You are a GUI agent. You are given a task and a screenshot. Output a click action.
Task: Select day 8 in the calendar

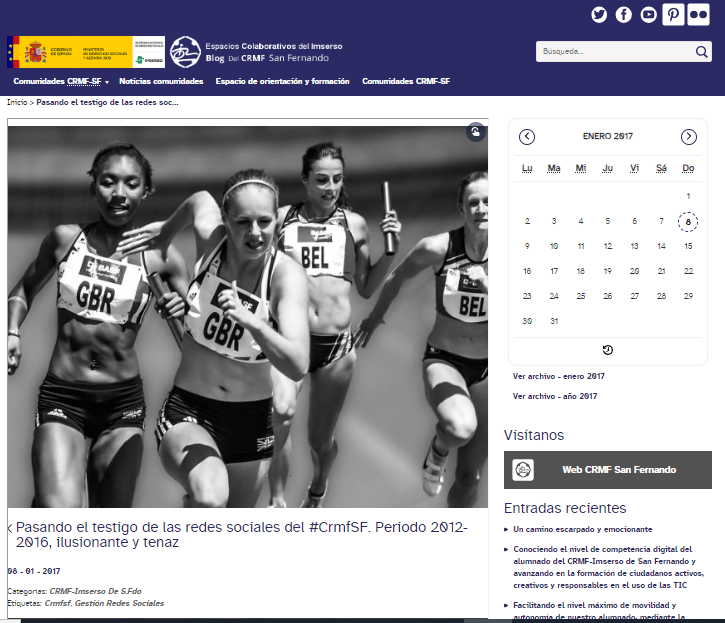click(688, 222)
